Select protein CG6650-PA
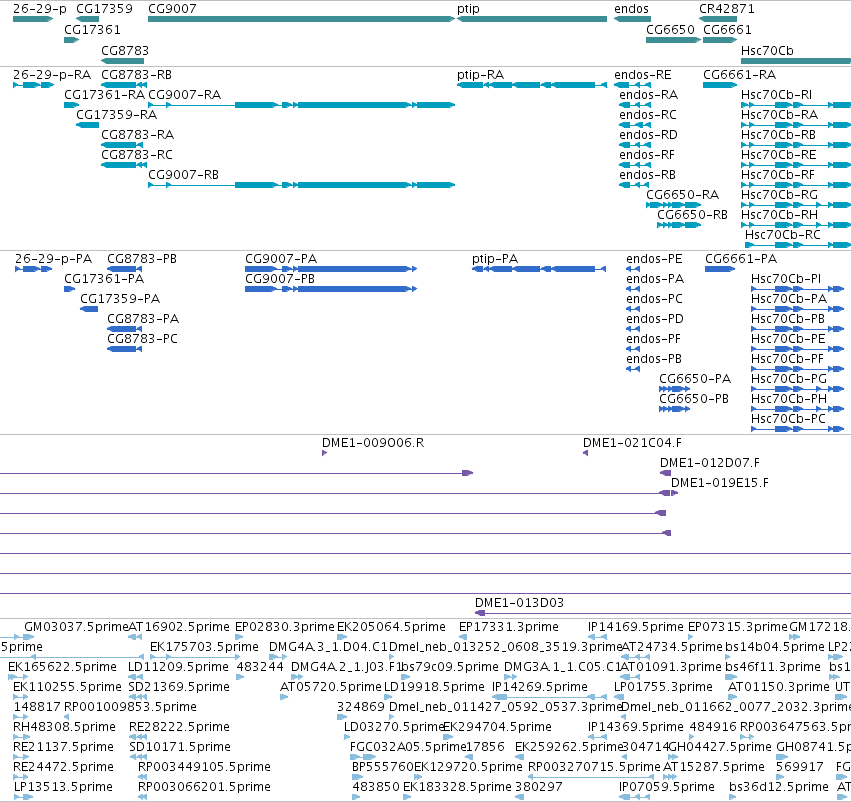The height and width of the screenshot is (802, 851). (675, 389)
